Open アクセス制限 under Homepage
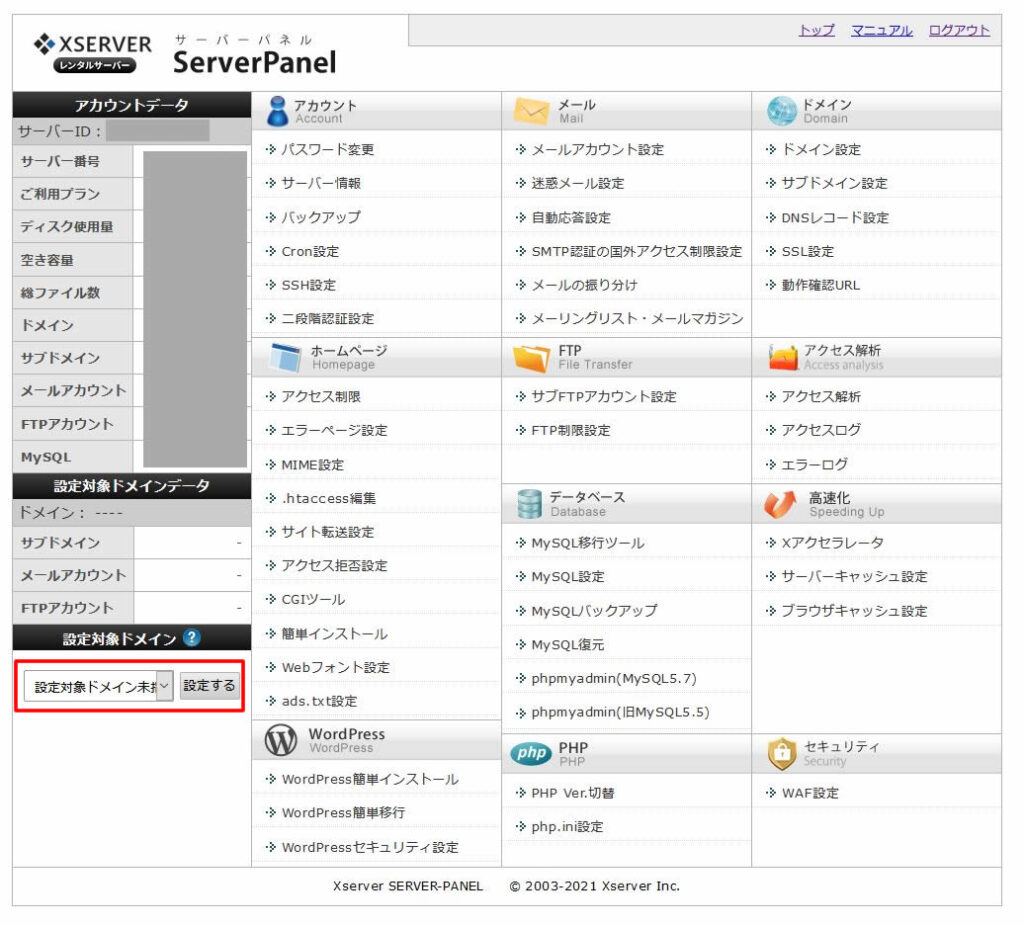Viewport: 1024px width, 926px height. tap(321, 396)
